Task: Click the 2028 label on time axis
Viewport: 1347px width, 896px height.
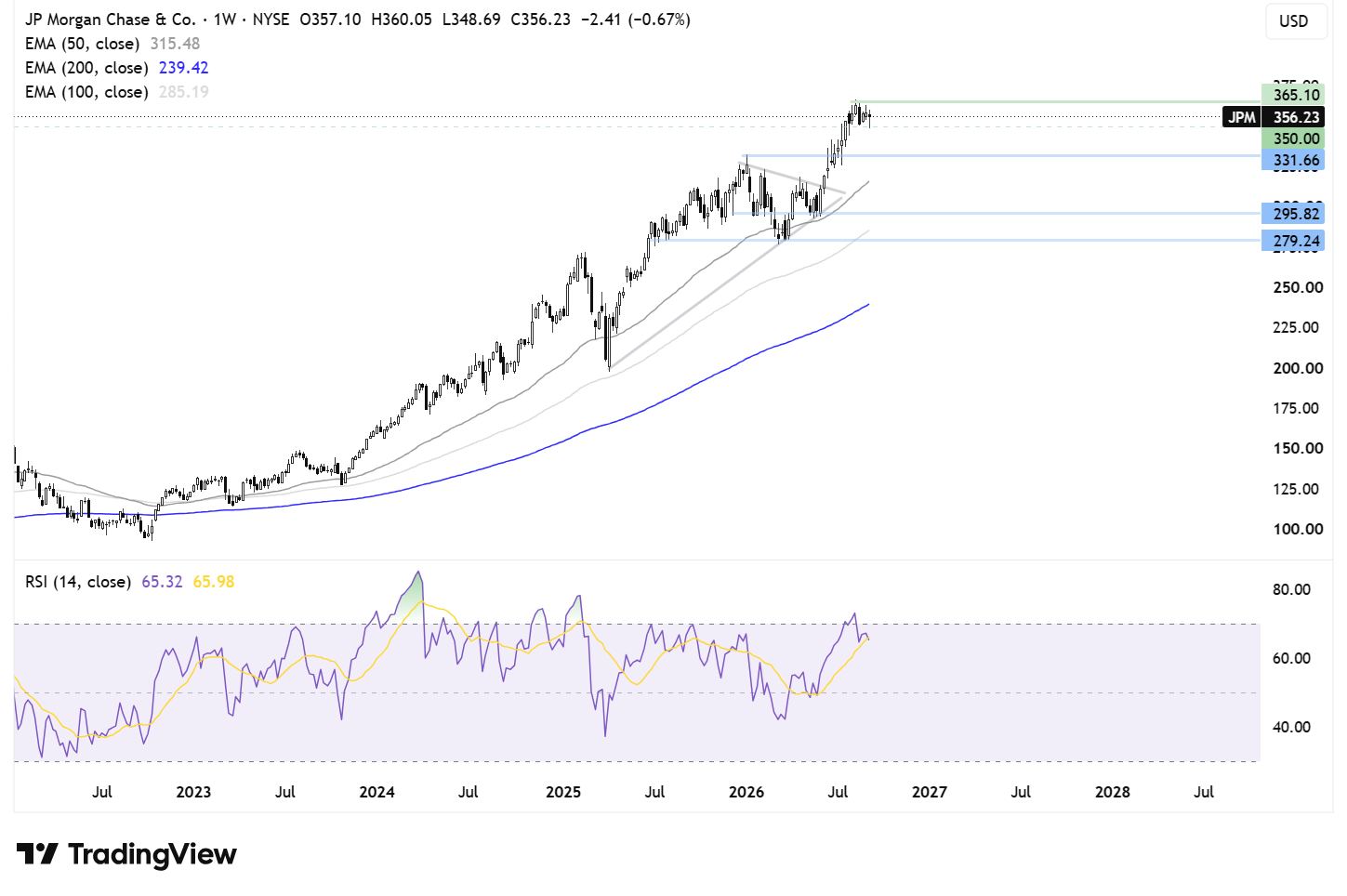Action: point(1113,792)
